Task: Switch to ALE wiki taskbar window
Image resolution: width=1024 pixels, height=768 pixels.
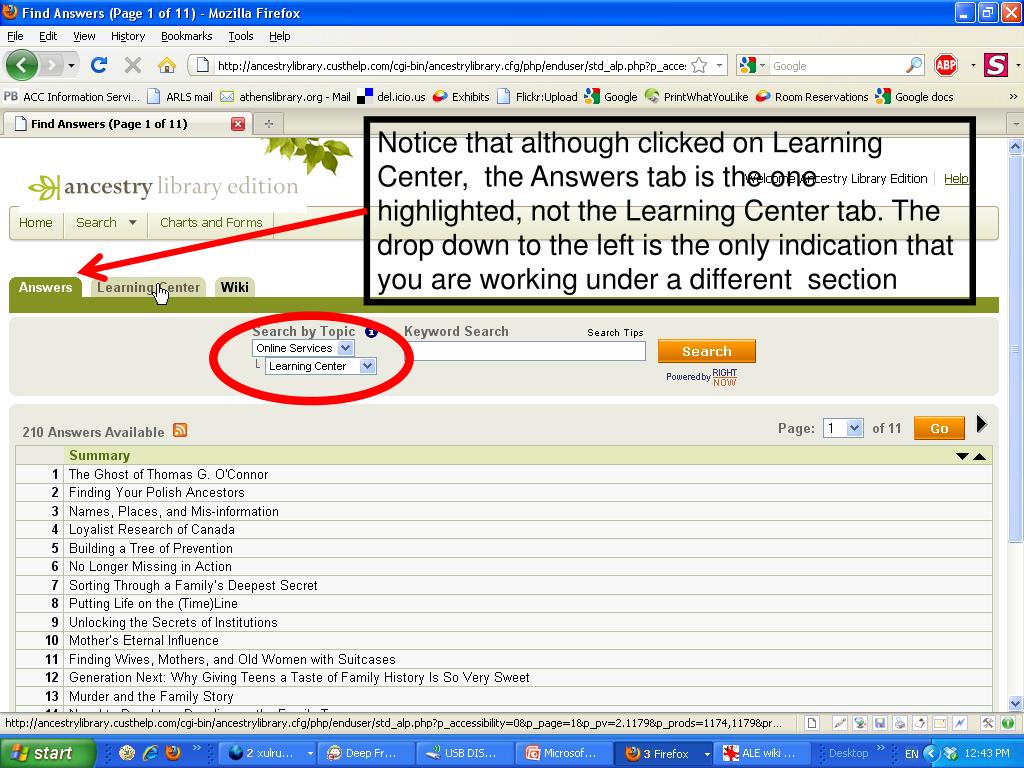Action: 762,753
